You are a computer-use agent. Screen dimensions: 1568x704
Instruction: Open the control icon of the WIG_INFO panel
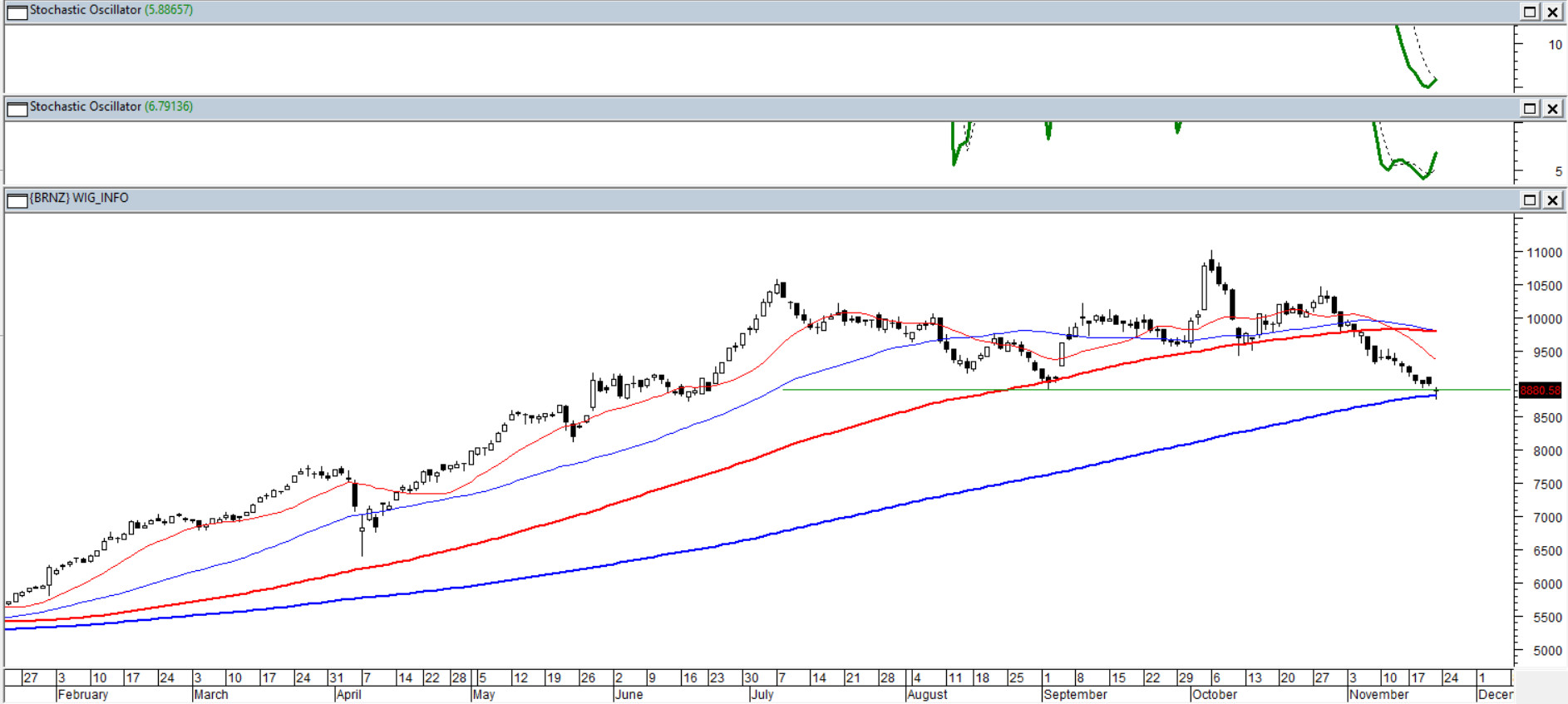pos(17,200)
